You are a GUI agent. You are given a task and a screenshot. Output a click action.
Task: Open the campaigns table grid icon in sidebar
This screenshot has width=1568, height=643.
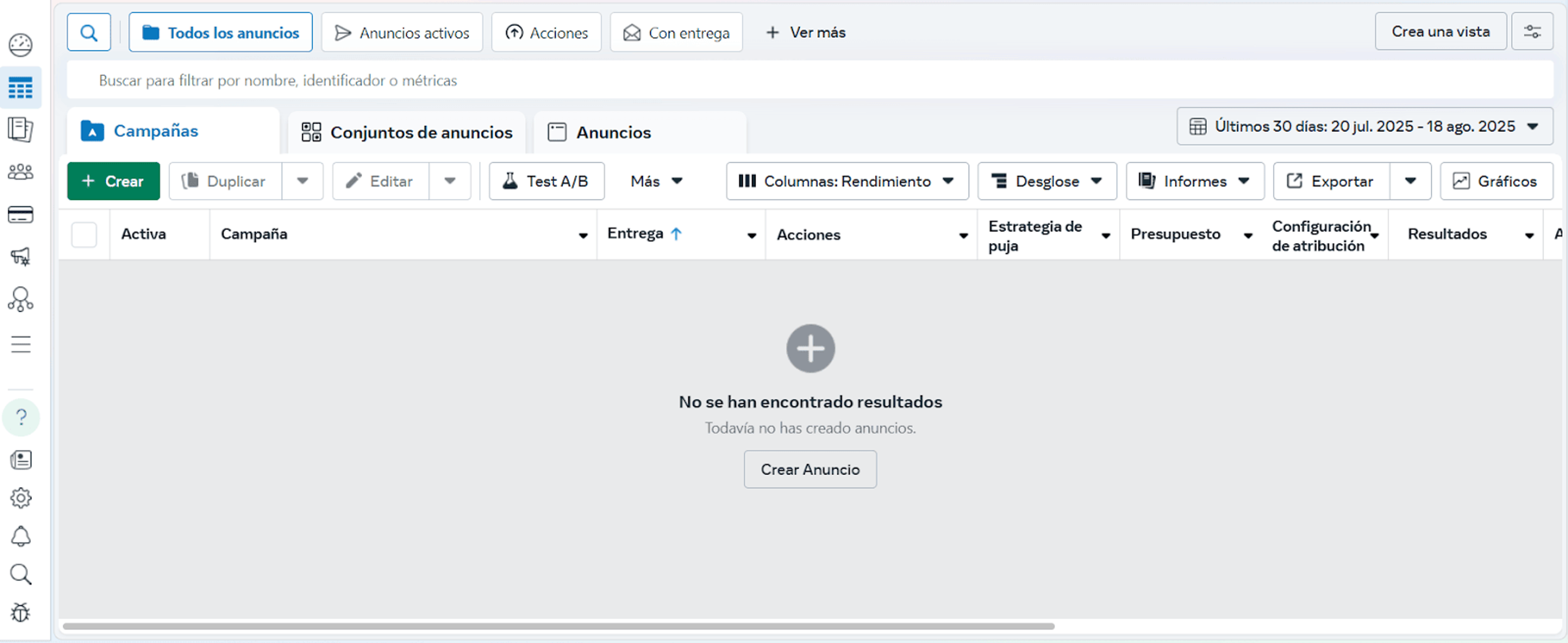(21, 88)
